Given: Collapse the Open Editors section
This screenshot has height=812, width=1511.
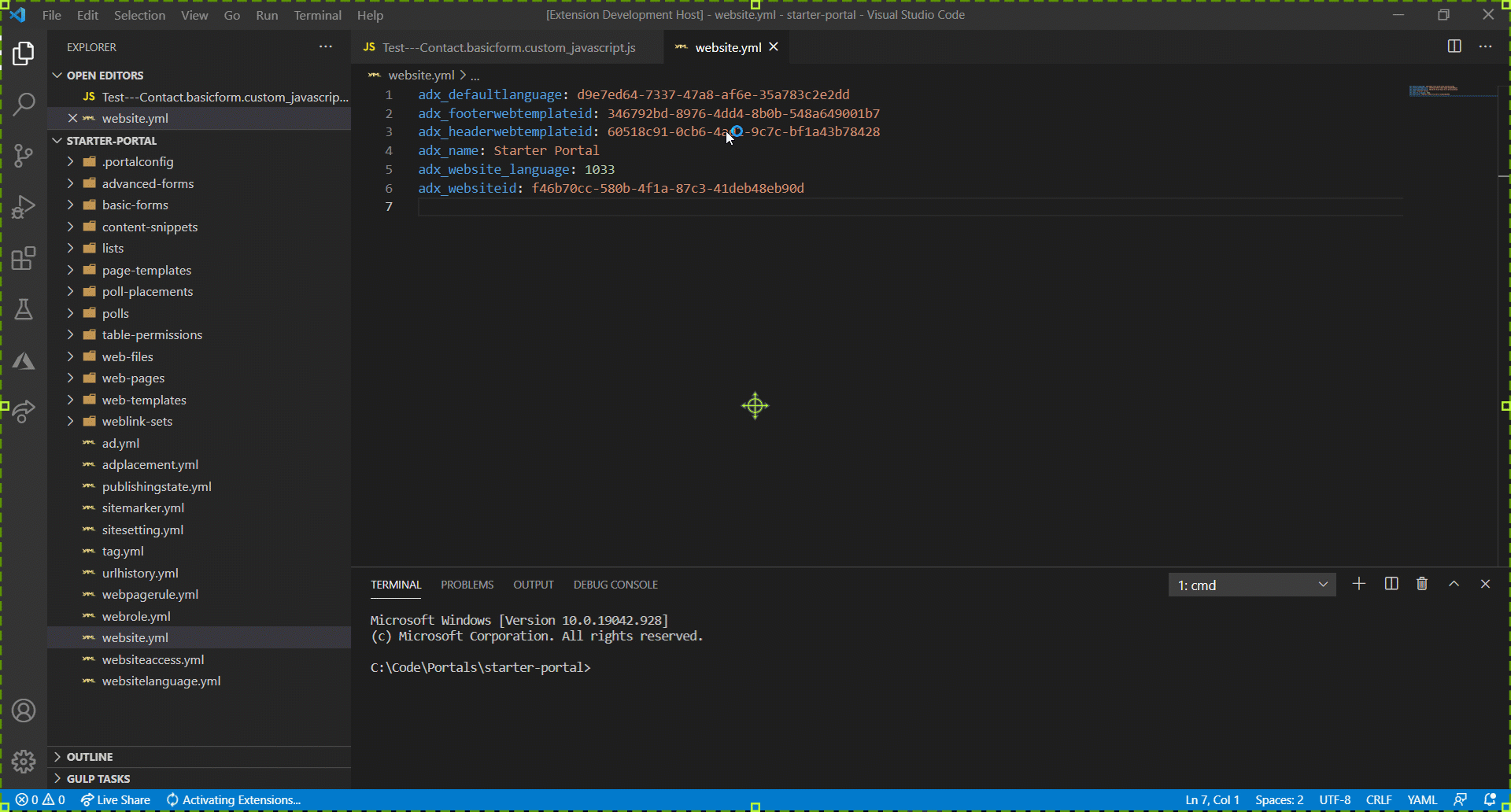Looking at the screenshot, I should point(199,76).
